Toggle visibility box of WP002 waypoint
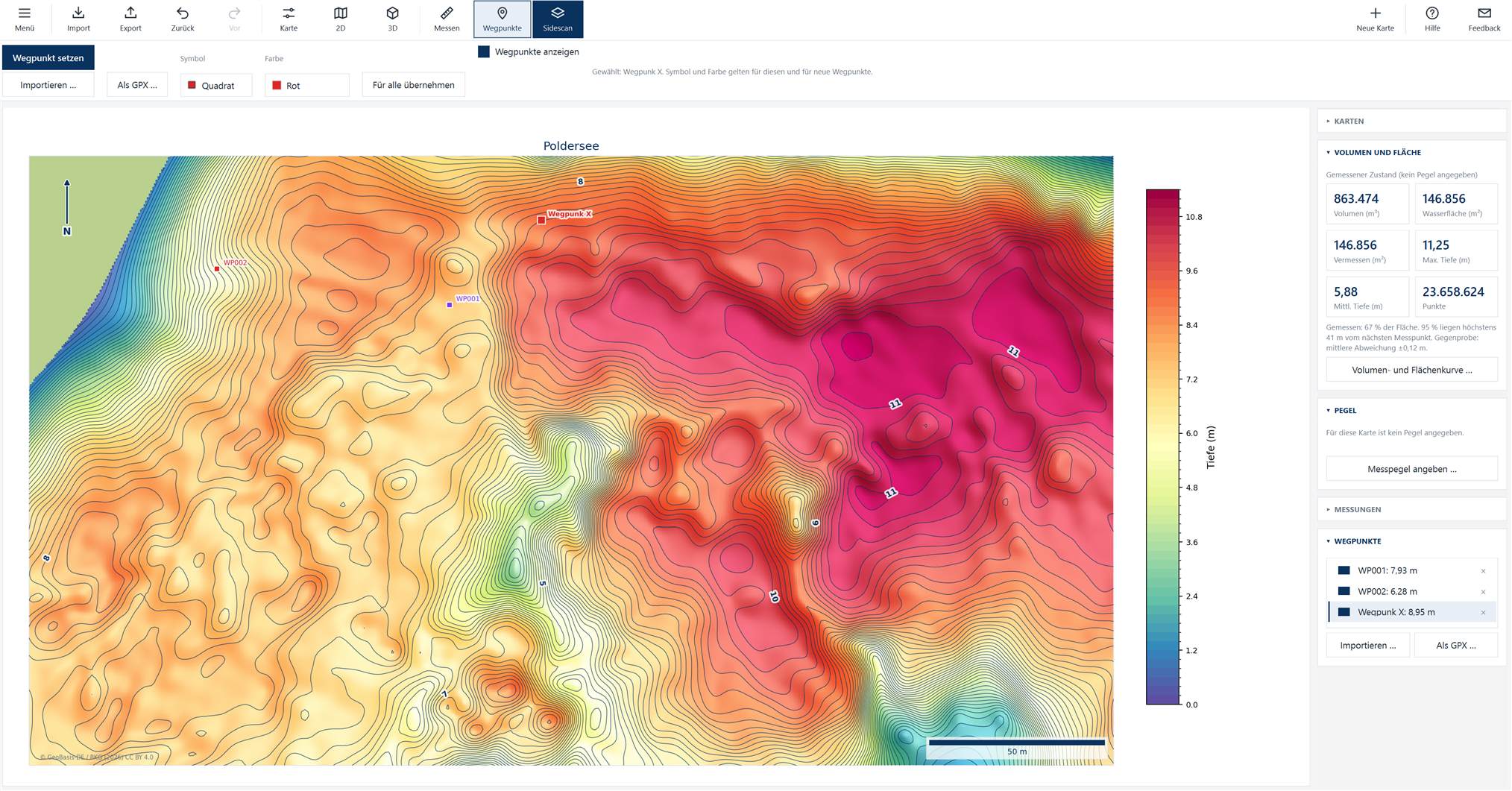1512x791 pixels. pyautogui.click(x=1344, y=591)
